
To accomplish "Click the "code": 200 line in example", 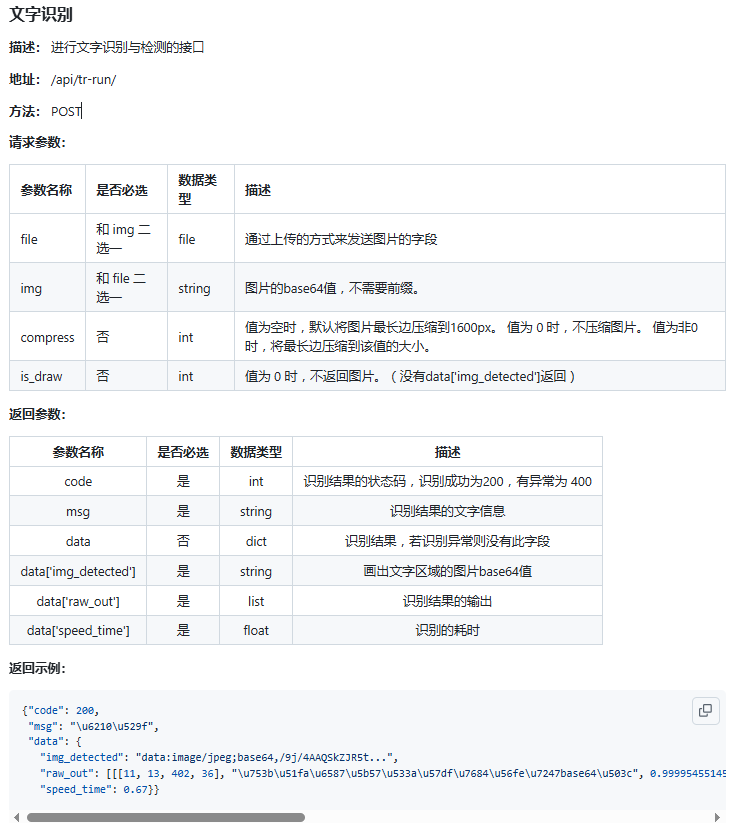I will [60, 710].
